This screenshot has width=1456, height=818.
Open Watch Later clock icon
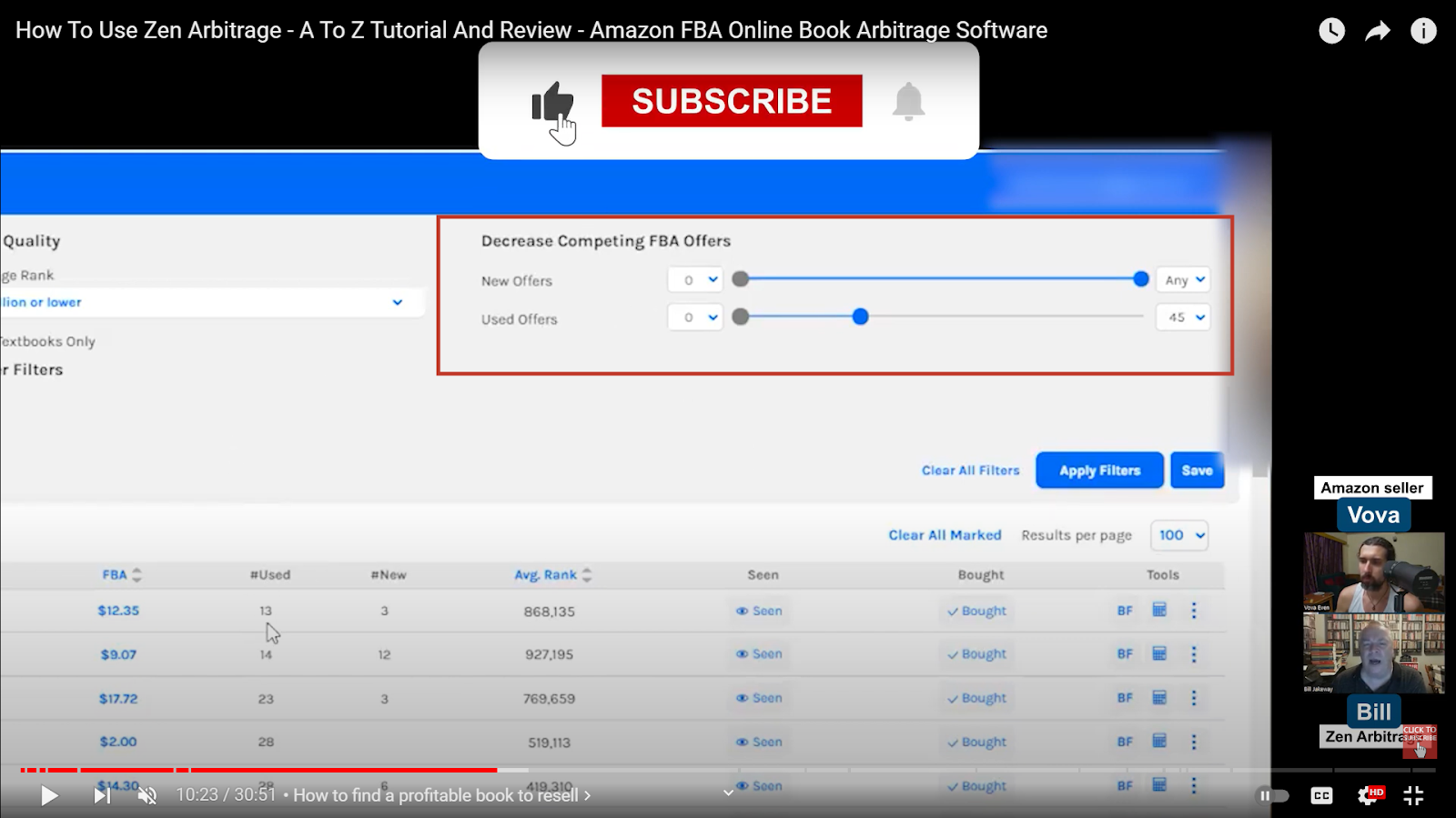tap(1331, 31)
